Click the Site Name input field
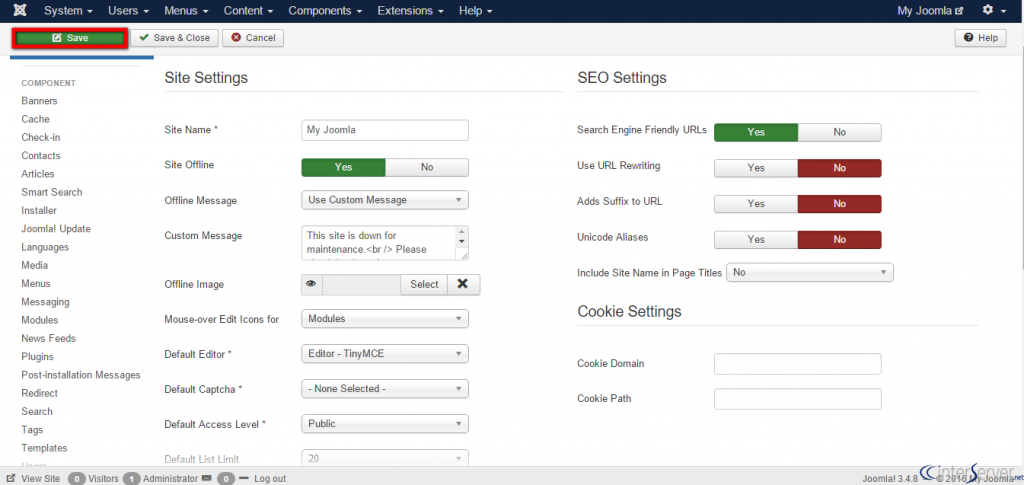Viewport: 1024px width, 485px height. coord(385,130)
